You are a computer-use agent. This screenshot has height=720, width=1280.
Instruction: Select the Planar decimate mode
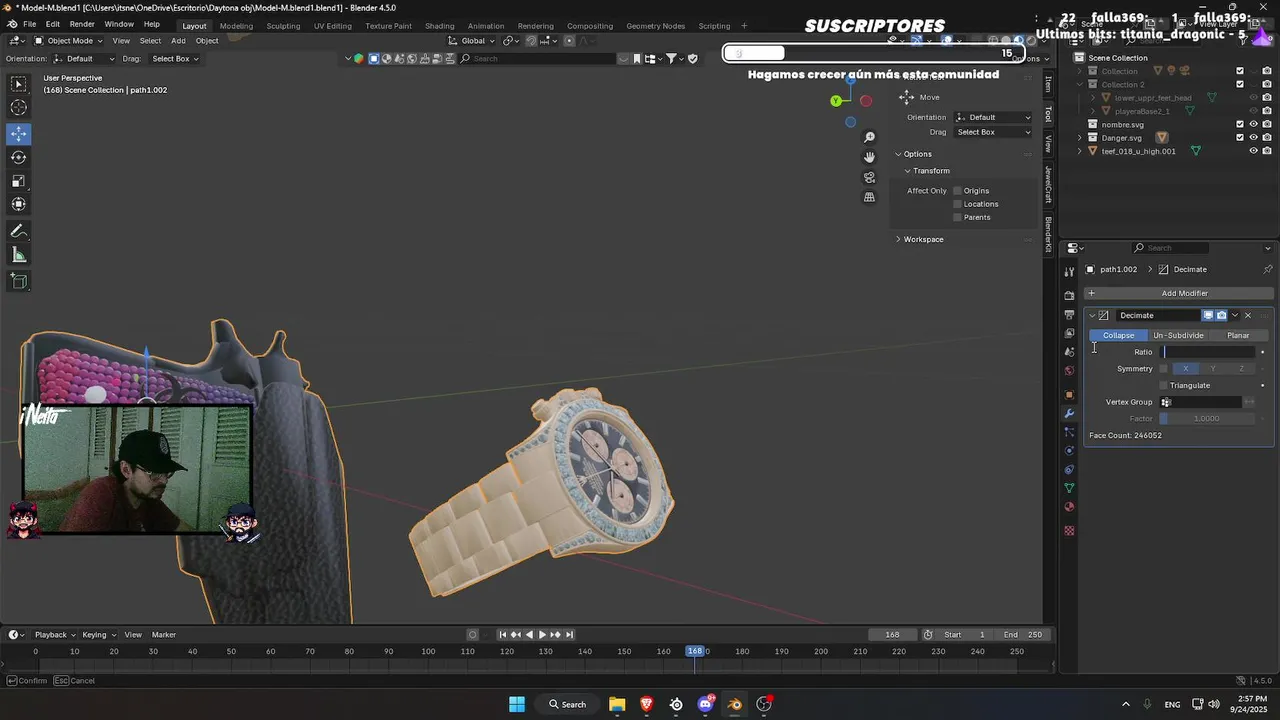[1238, 336]
